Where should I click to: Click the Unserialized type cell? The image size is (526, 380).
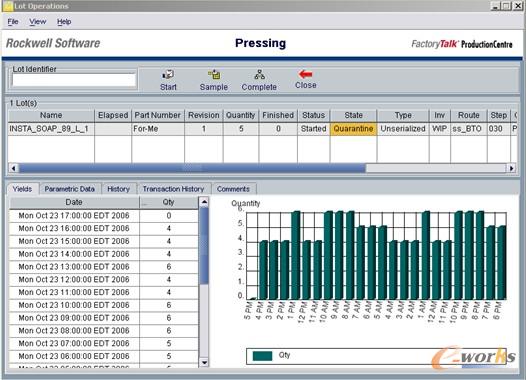click(403, 129)
